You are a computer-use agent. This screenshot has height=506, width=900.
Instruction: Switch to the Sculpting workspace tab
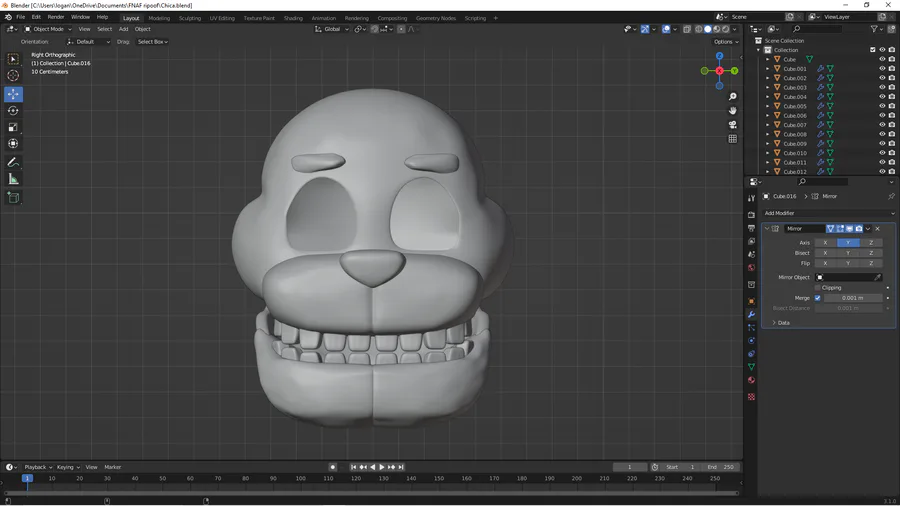click(x=190, y=18)
